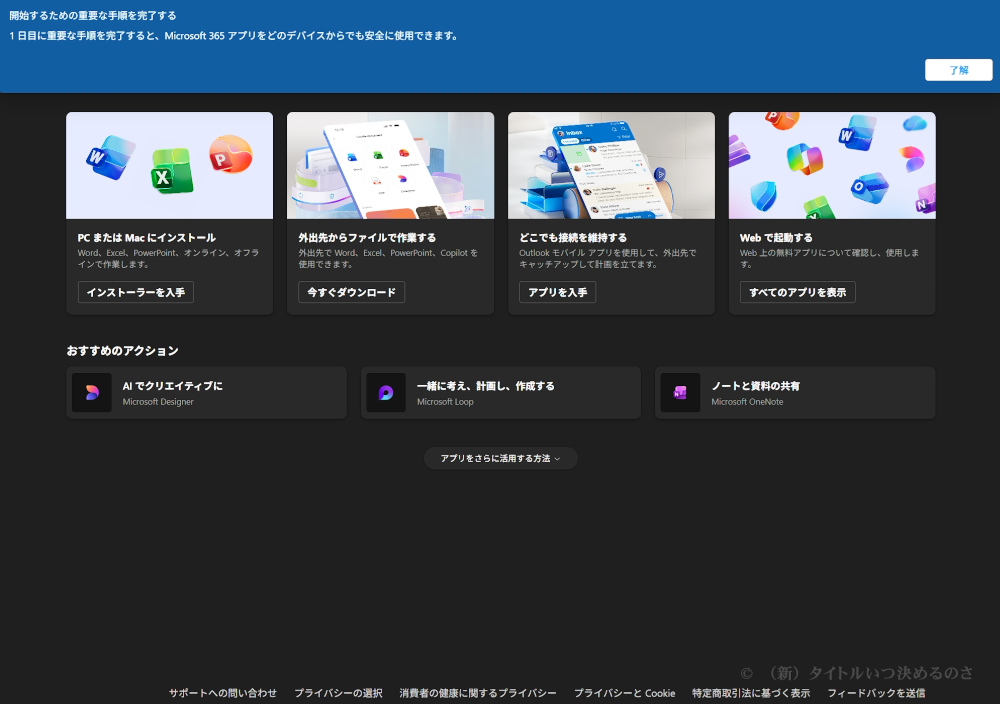Click Web で起動する heading
The width and height of the screenshot is (1000, 704).
pos(776,238)
